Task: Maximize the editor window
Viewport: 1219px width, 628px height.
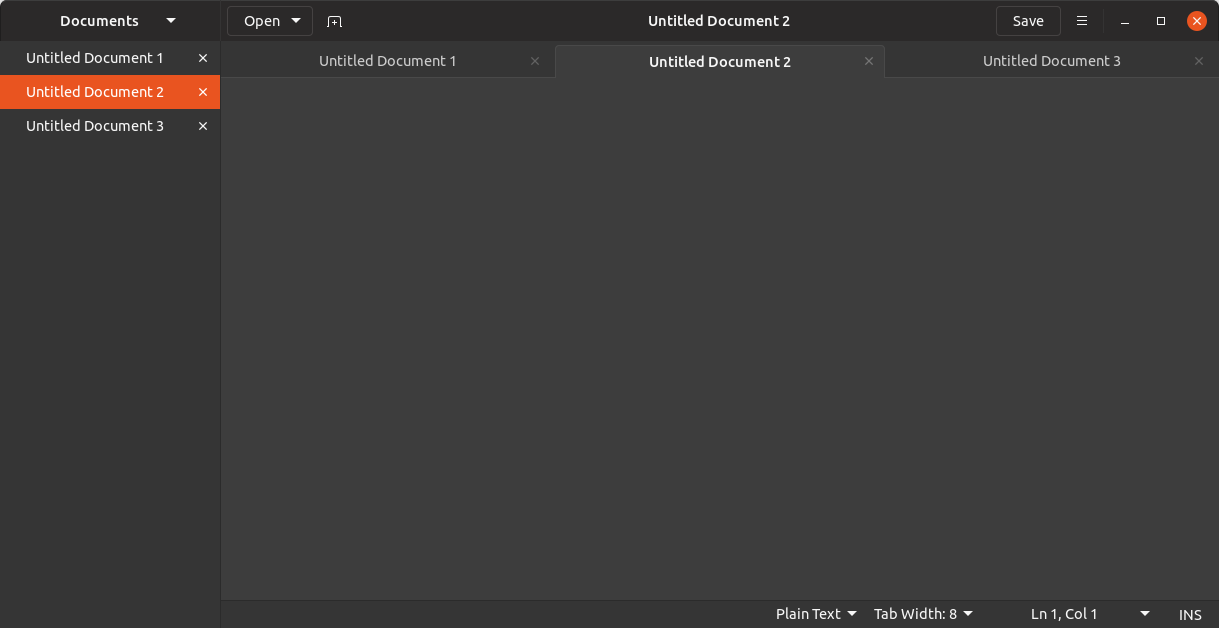Action: point(1161,21)
